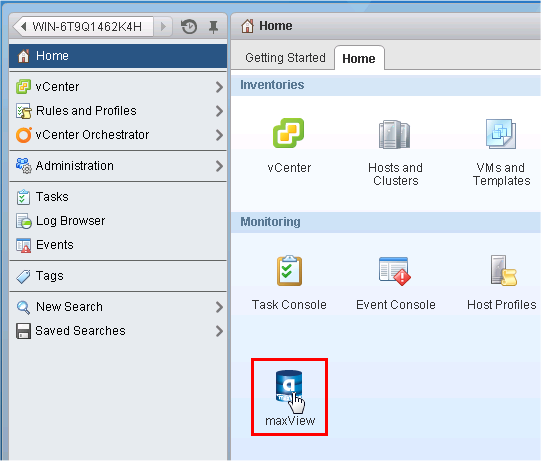Click the VMs and Templates text label
The image size is (541, 461).
(501, 174)
